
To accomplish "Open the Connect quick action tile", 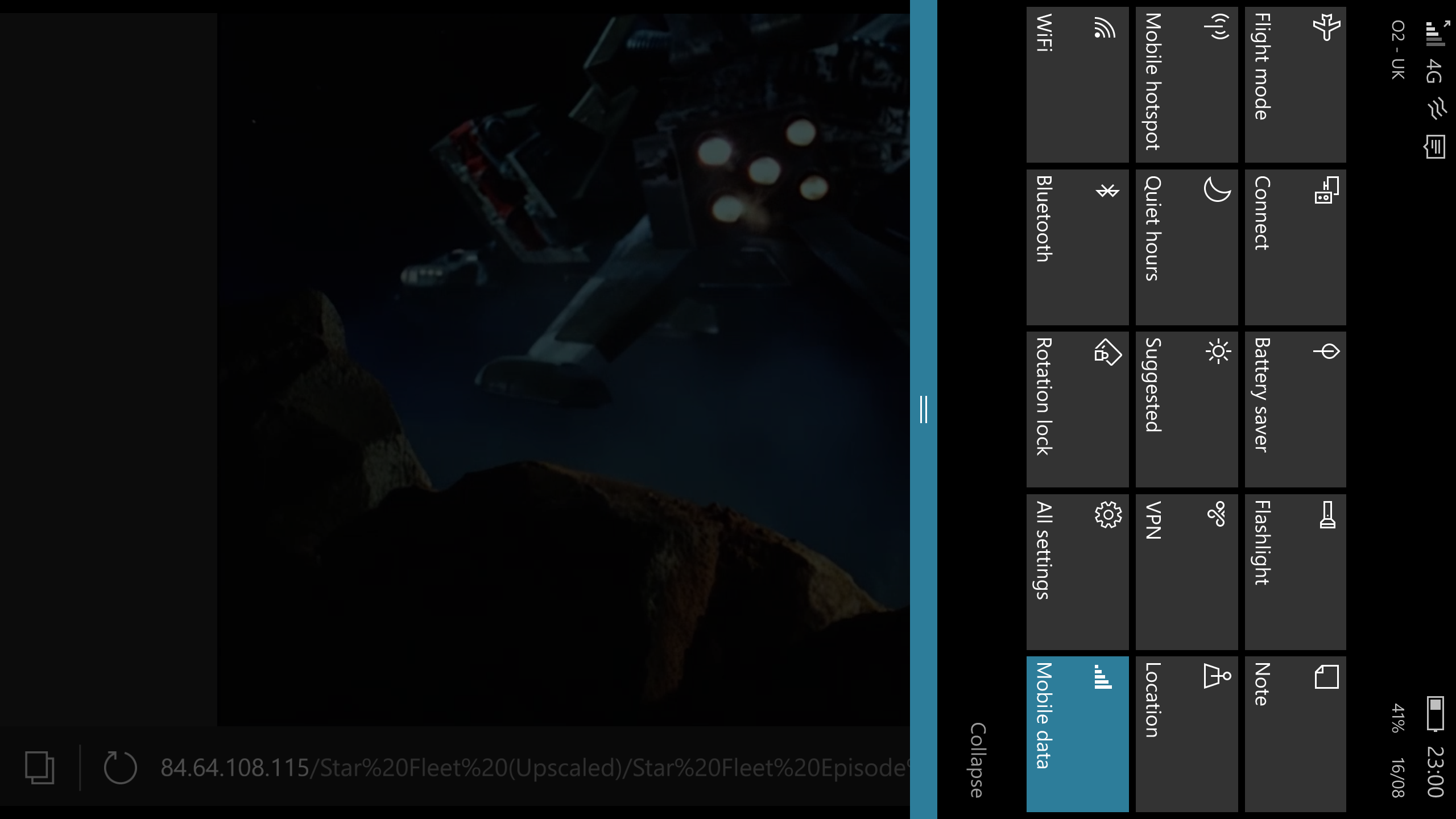I will click(1295, 247).
